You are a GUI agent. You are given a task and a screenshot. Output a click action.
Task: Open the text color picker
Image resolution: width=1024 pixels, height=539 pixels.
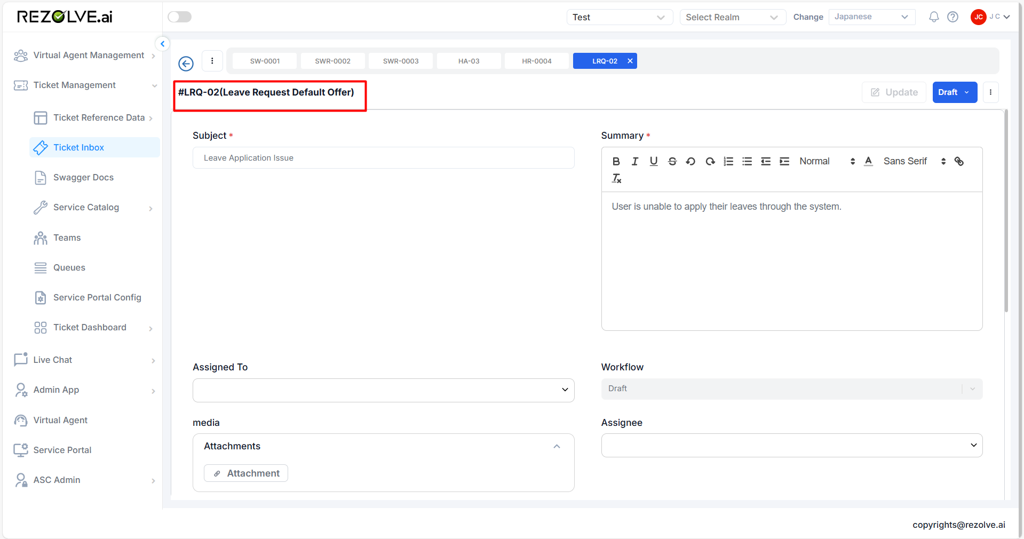(x=868, y=161)
